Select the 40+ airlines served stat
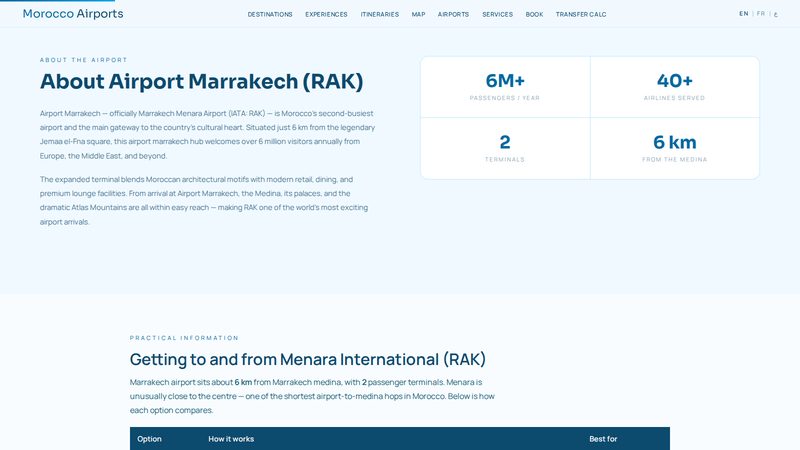 pos(674,87)
